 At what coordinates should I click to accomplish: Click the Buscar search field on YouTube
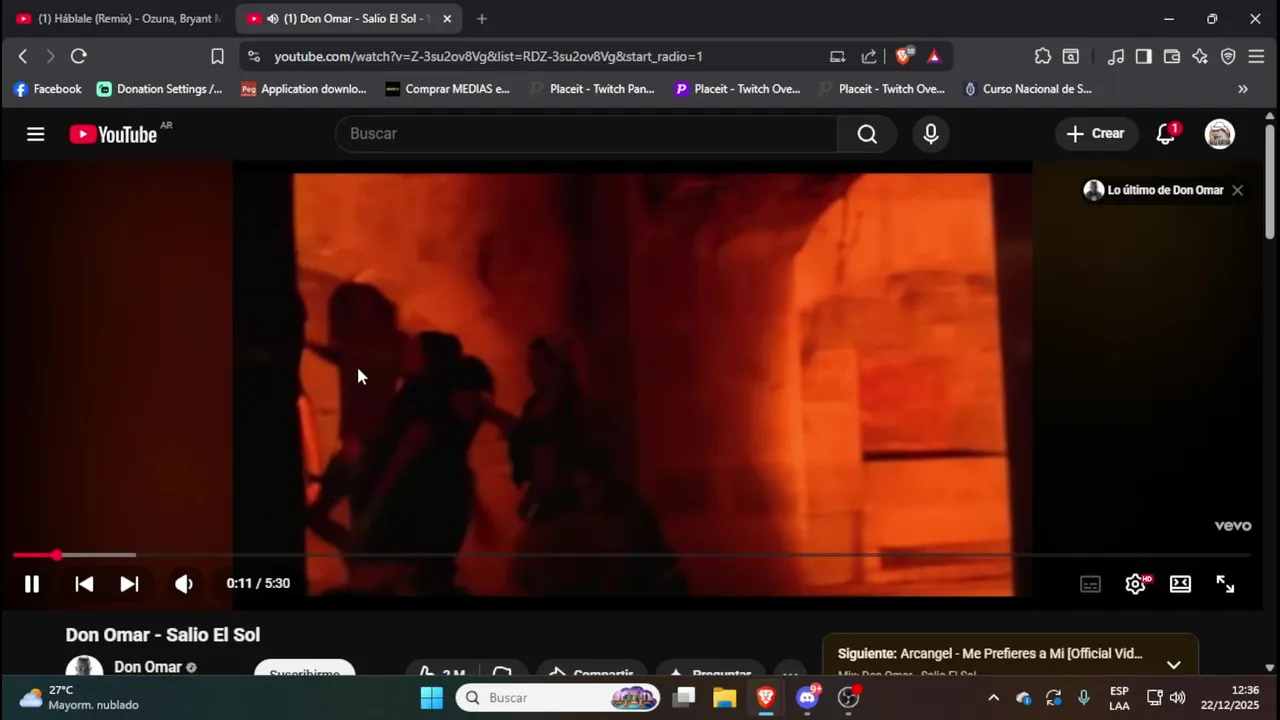[586, 134]
